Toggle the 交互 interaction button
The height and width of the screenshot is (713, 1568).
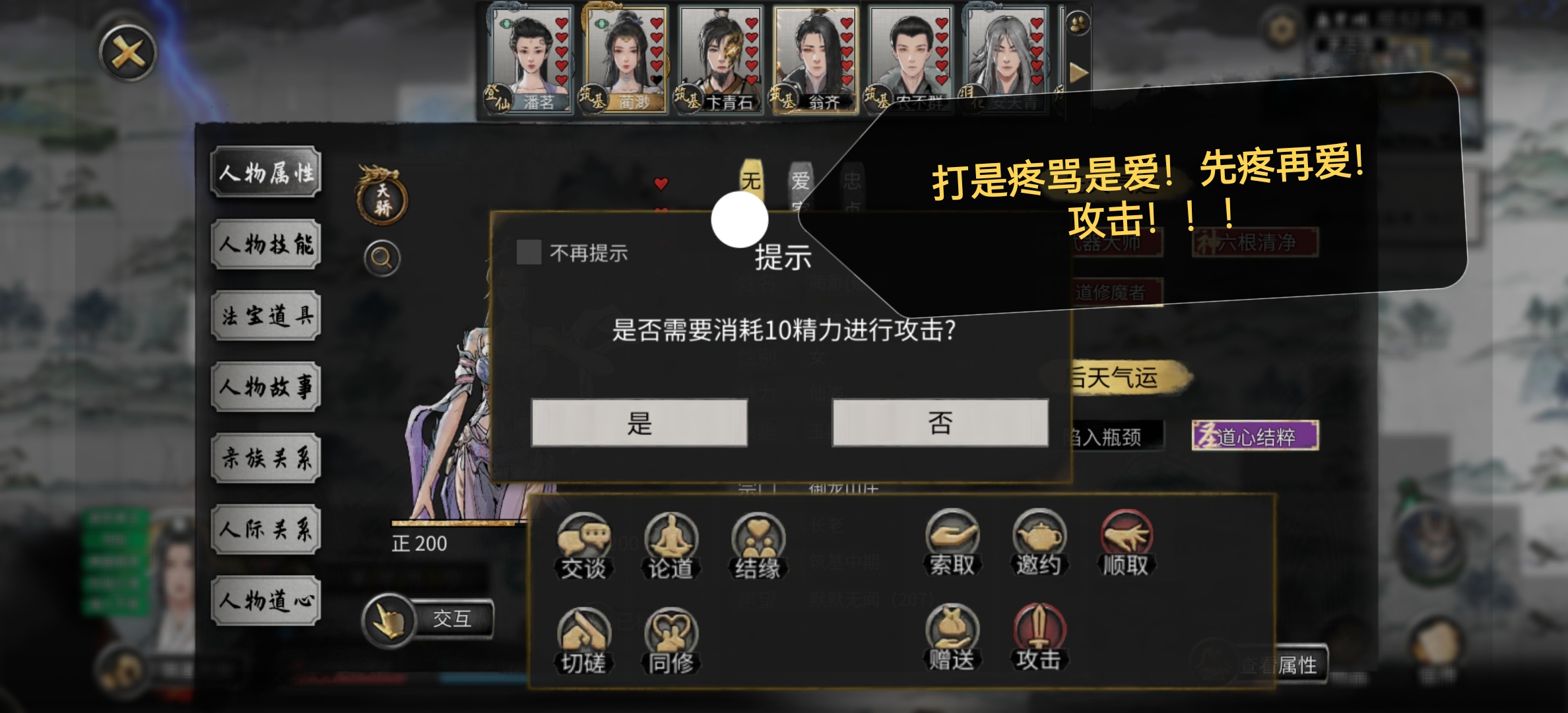click(x=428, y=619)
